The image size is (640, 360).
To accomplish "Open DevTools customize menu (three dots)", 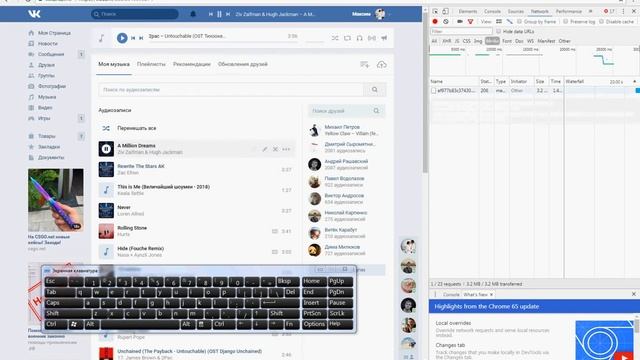I will pyautogui.click(x=623, y=11).
